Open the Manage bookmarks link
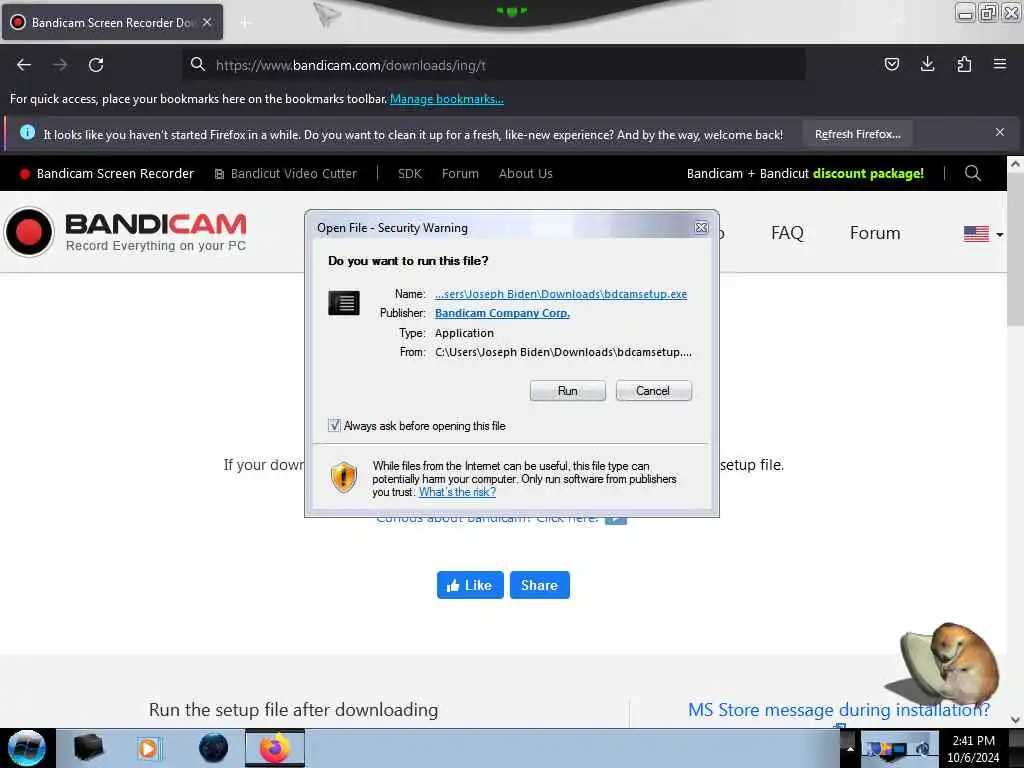Image resolution: width=1024 pixels, height=768 pixels. pyautogui.click(x=447, y=99)
